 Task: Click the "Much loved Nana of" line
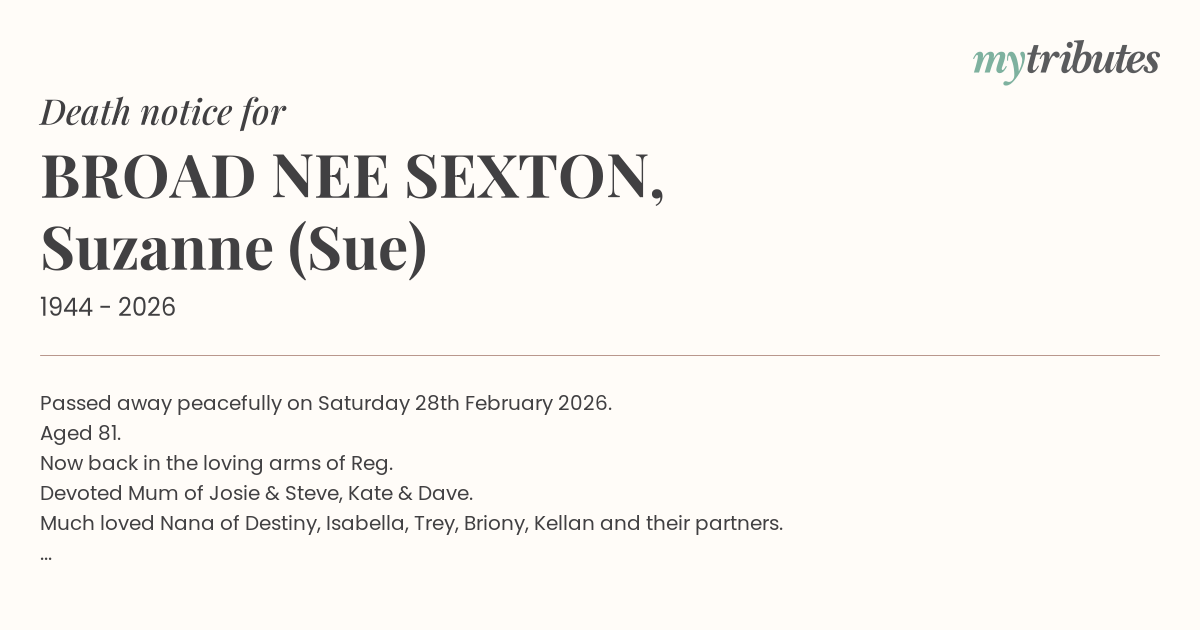point(128,524)
